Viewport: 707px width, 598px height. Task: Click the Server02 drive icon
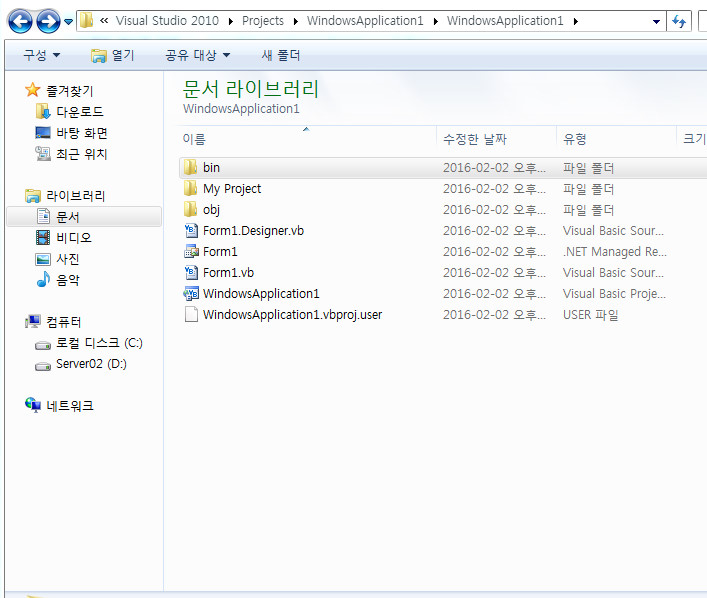(x=43, y=366)
